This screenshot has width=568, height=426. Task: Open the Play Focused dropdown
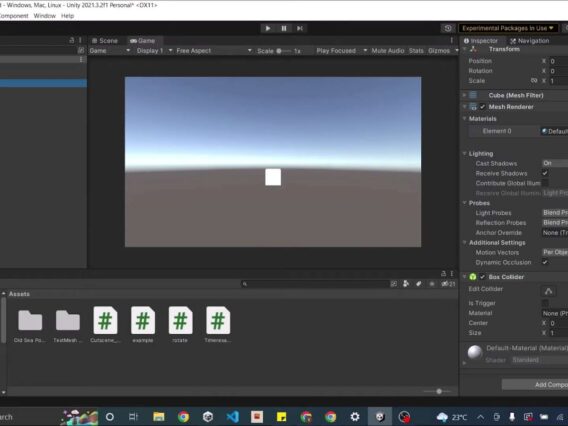(x=342, y=51)
